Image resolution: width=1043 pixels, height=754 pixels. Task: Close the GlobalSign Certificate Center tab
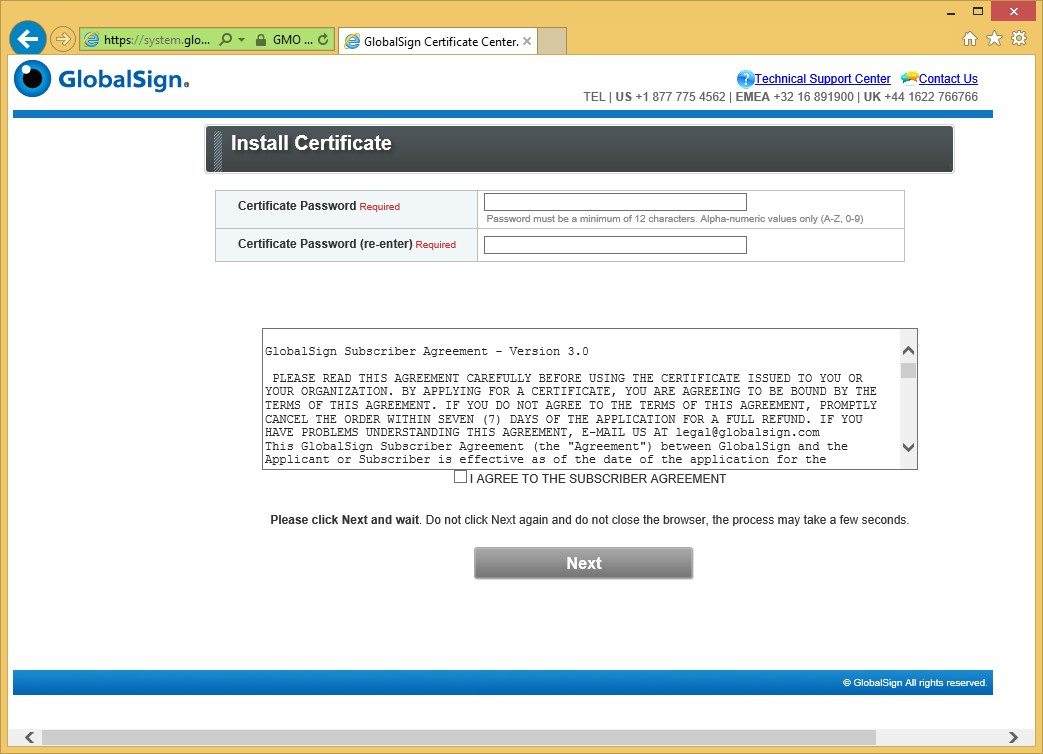click(x=527, y=41)
